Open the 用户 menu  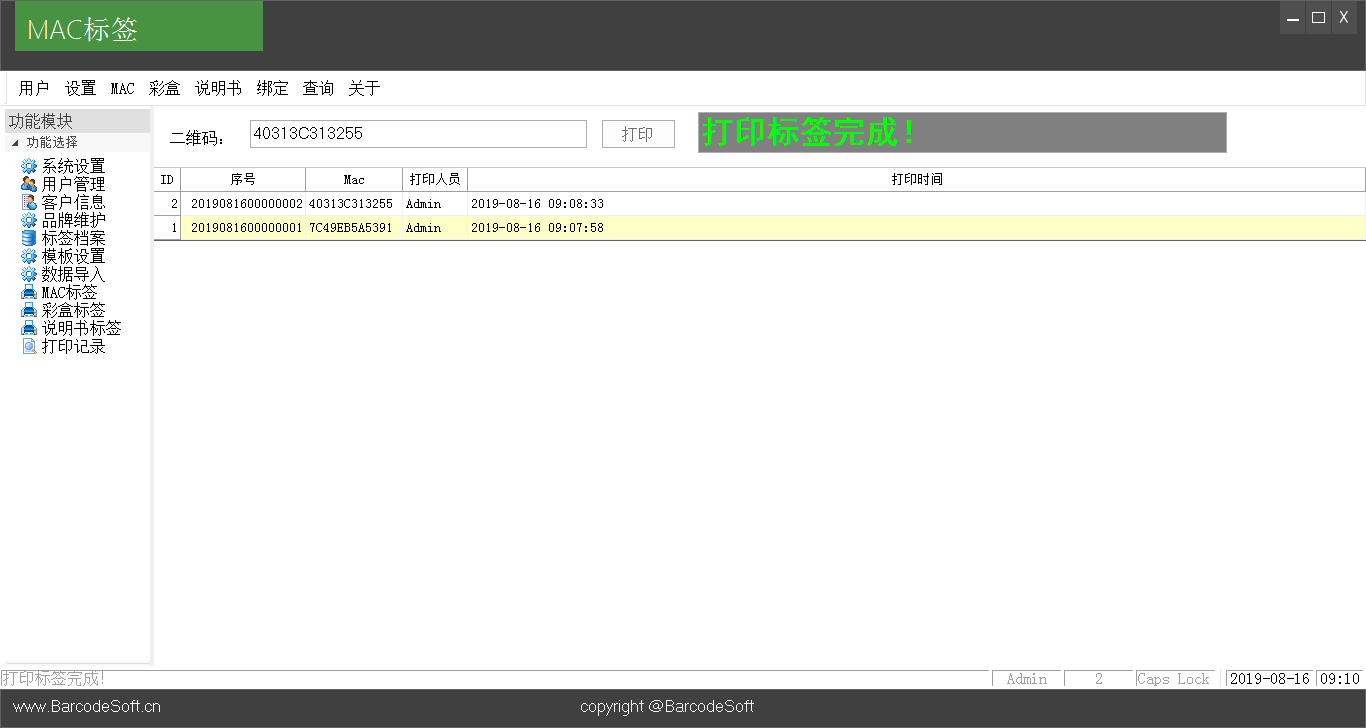(34, 88)
